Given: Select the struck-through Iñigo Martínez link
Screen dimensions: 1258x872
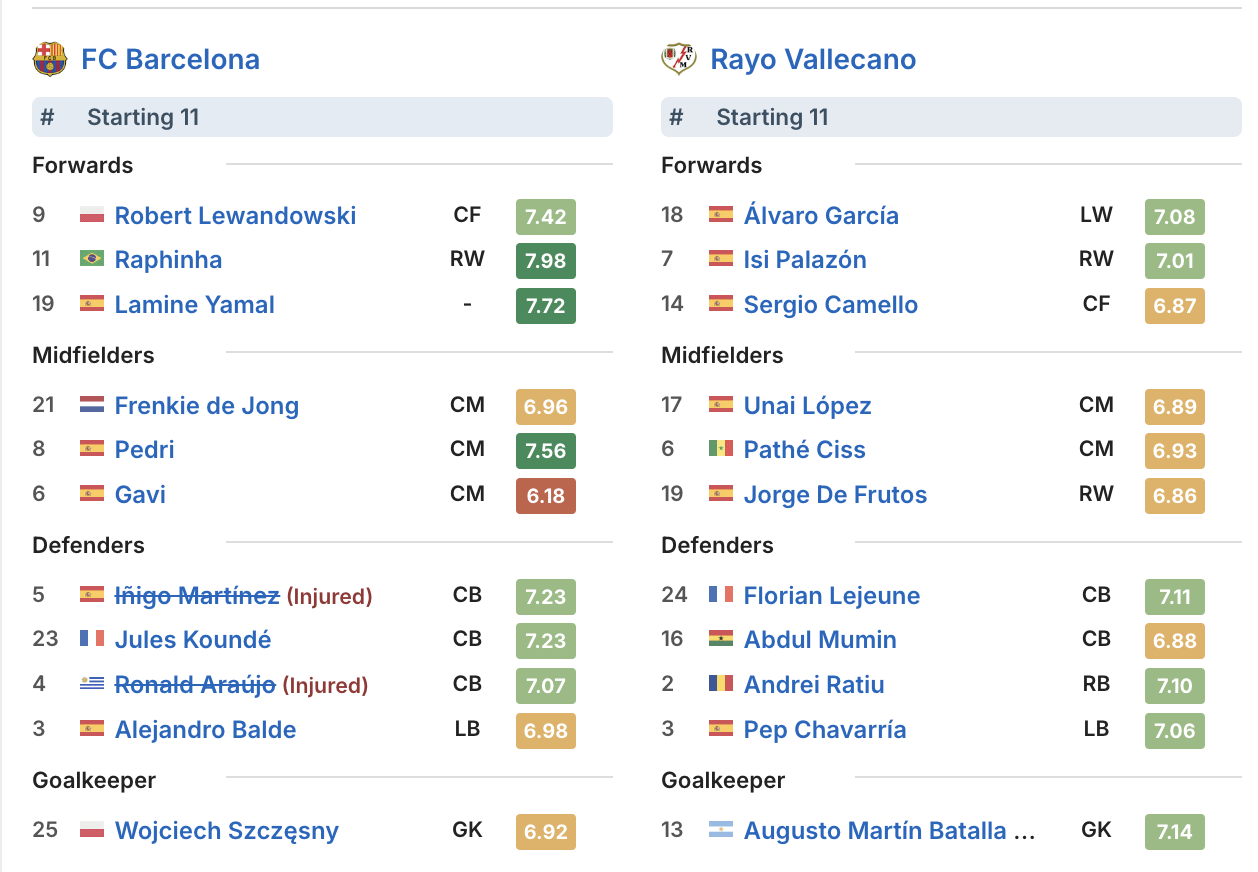Looking at the screenshot, I should coord(197,596).
